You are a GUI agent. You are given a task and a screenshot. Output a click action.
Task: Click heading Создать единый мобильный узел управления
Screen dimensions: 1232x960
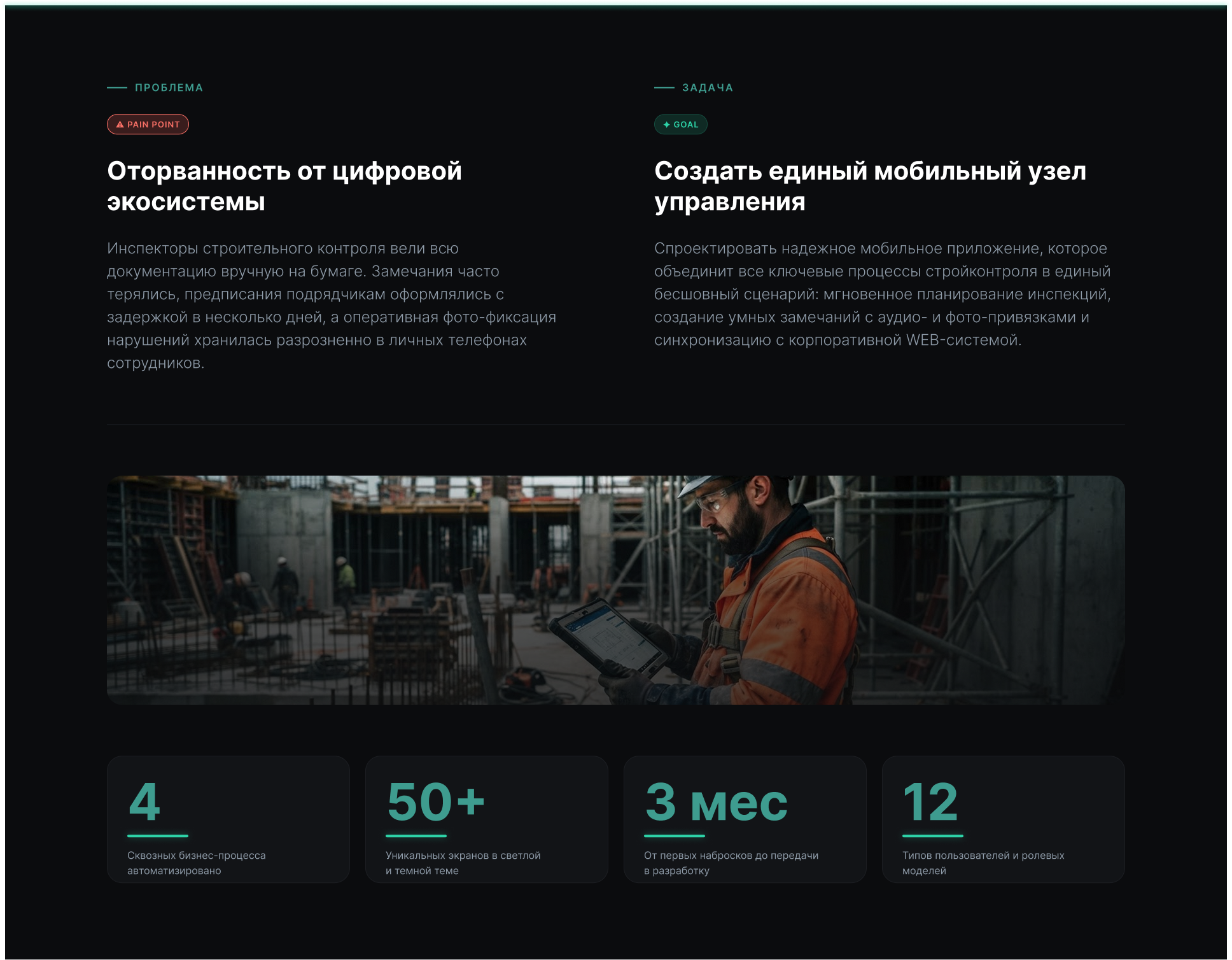coord(870,186)
